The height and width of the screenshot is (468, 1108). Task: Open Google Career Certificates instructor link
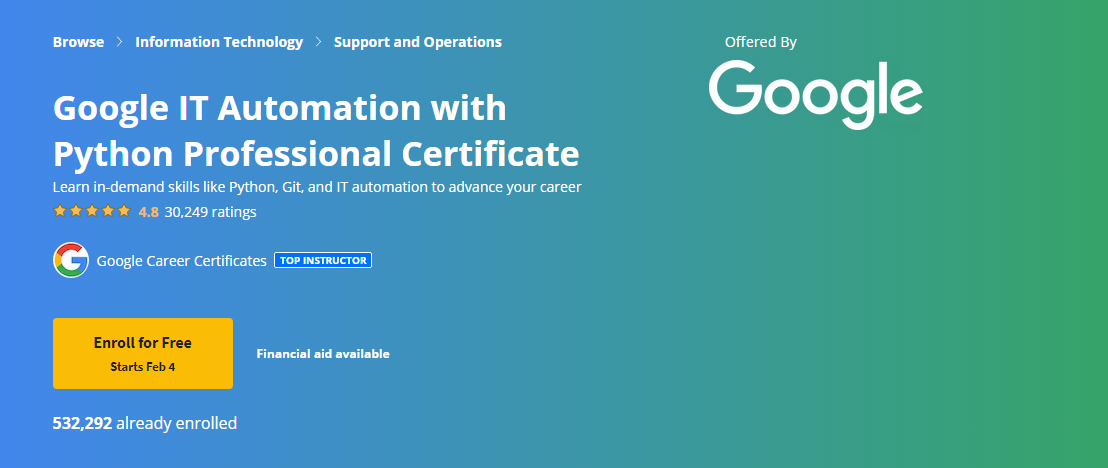(x=182, y=260)
